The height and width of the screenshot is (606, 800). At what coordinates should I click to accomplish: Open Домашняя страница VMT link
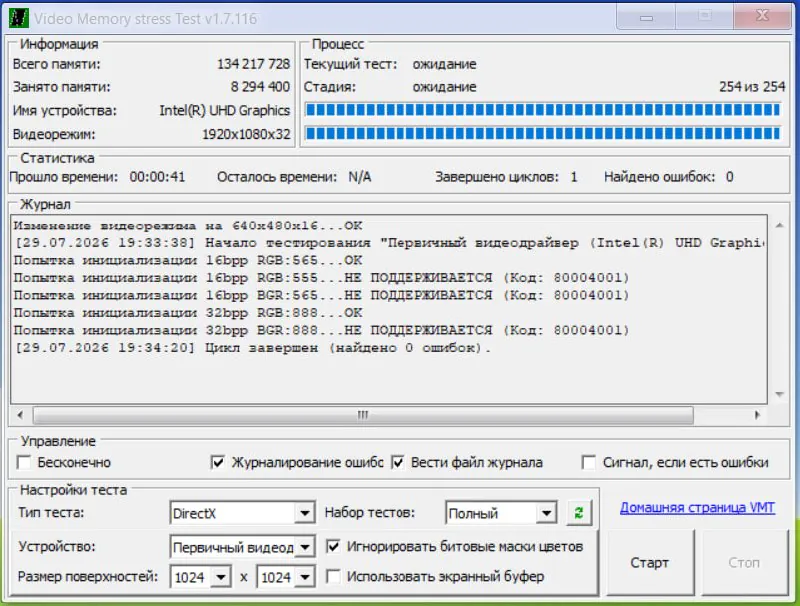(x=697, y=508)
